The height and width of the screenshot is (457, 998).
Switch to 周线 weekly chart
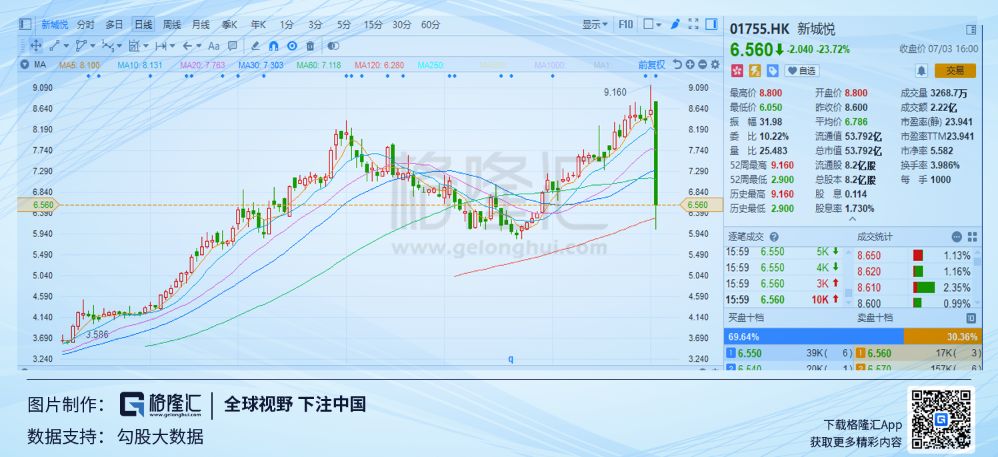[x=172, y=25]
